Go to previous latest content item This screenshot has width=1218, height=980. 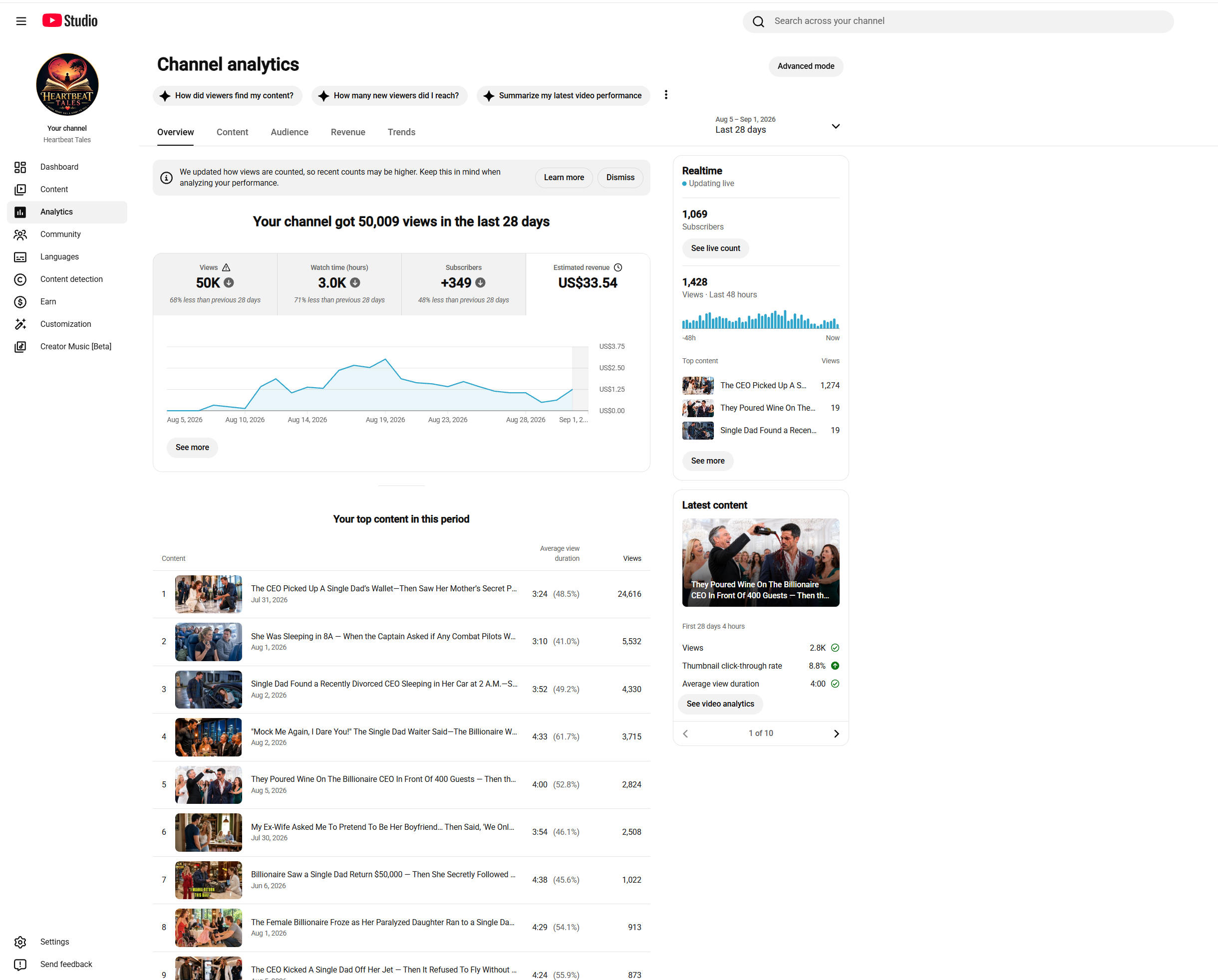(686, 734)
